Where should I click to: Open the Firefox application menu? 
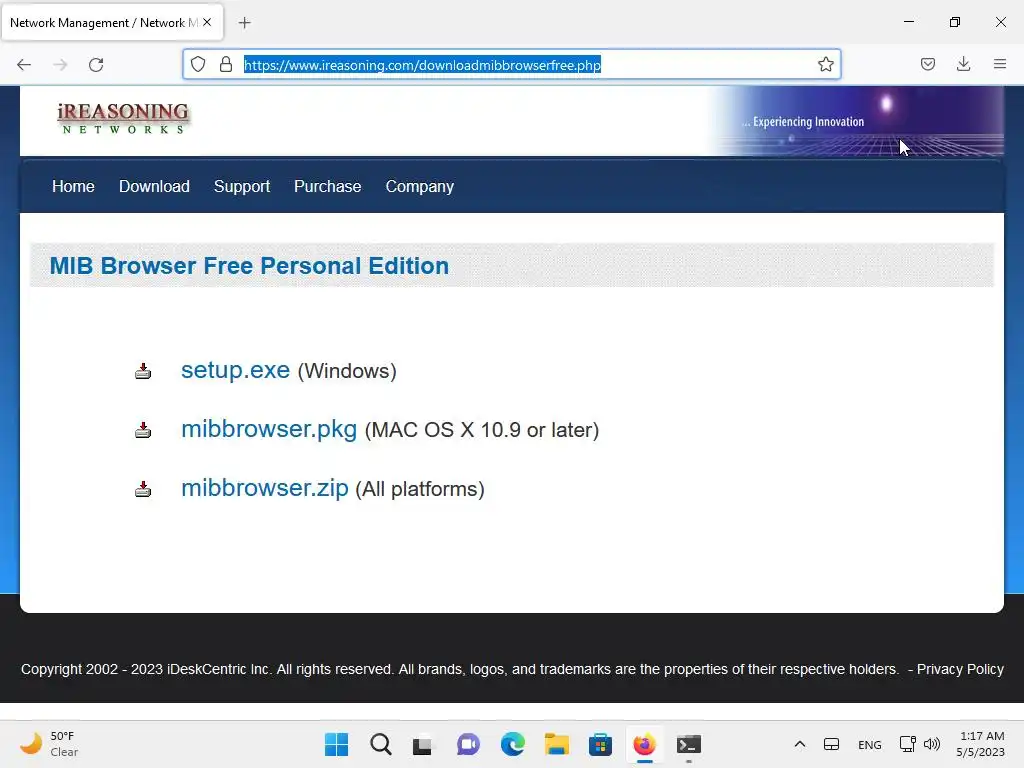tap(1000, 64)
